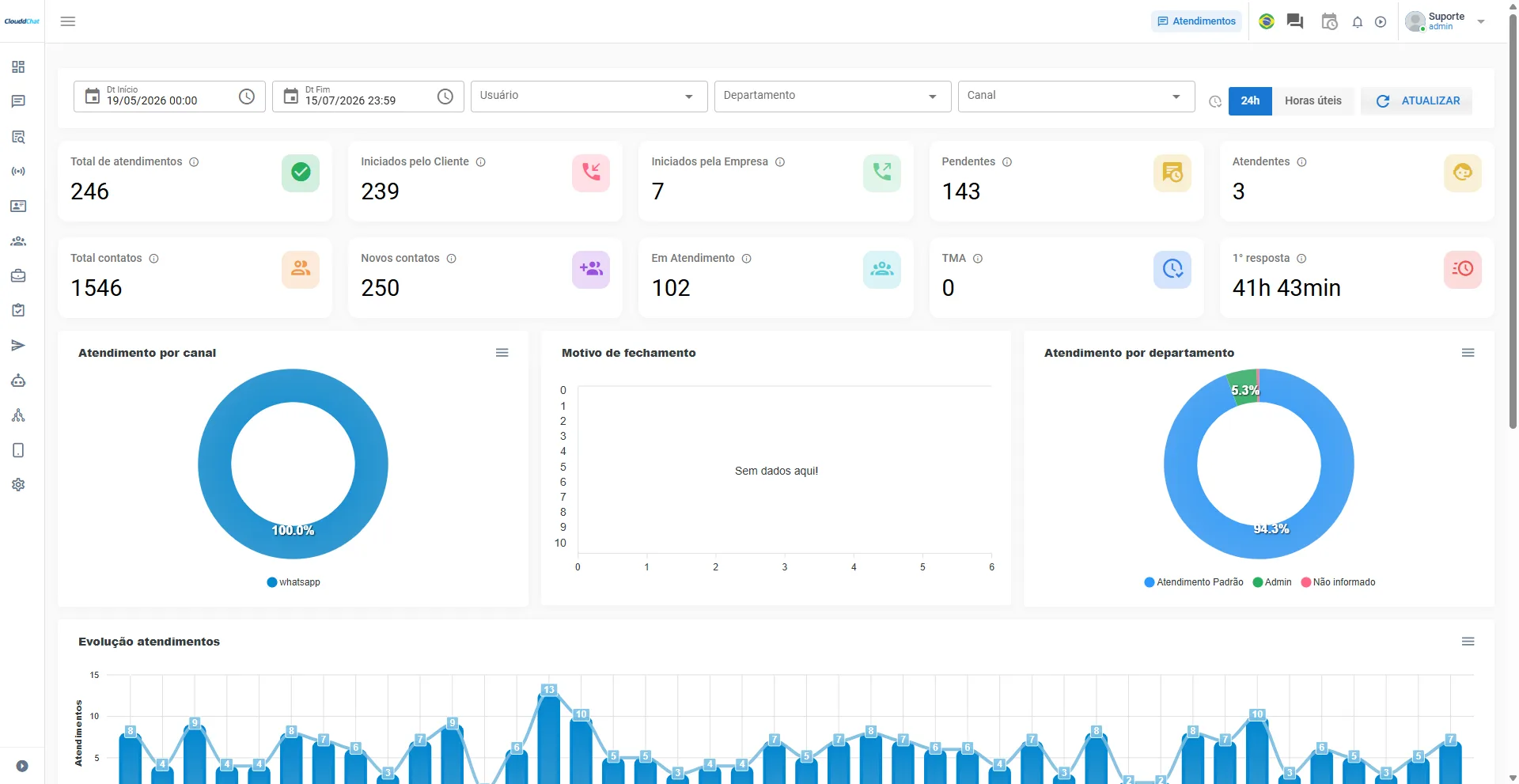Open the briefcase sidebar icon
This screenshot has height=784, width=1519.
18,276
